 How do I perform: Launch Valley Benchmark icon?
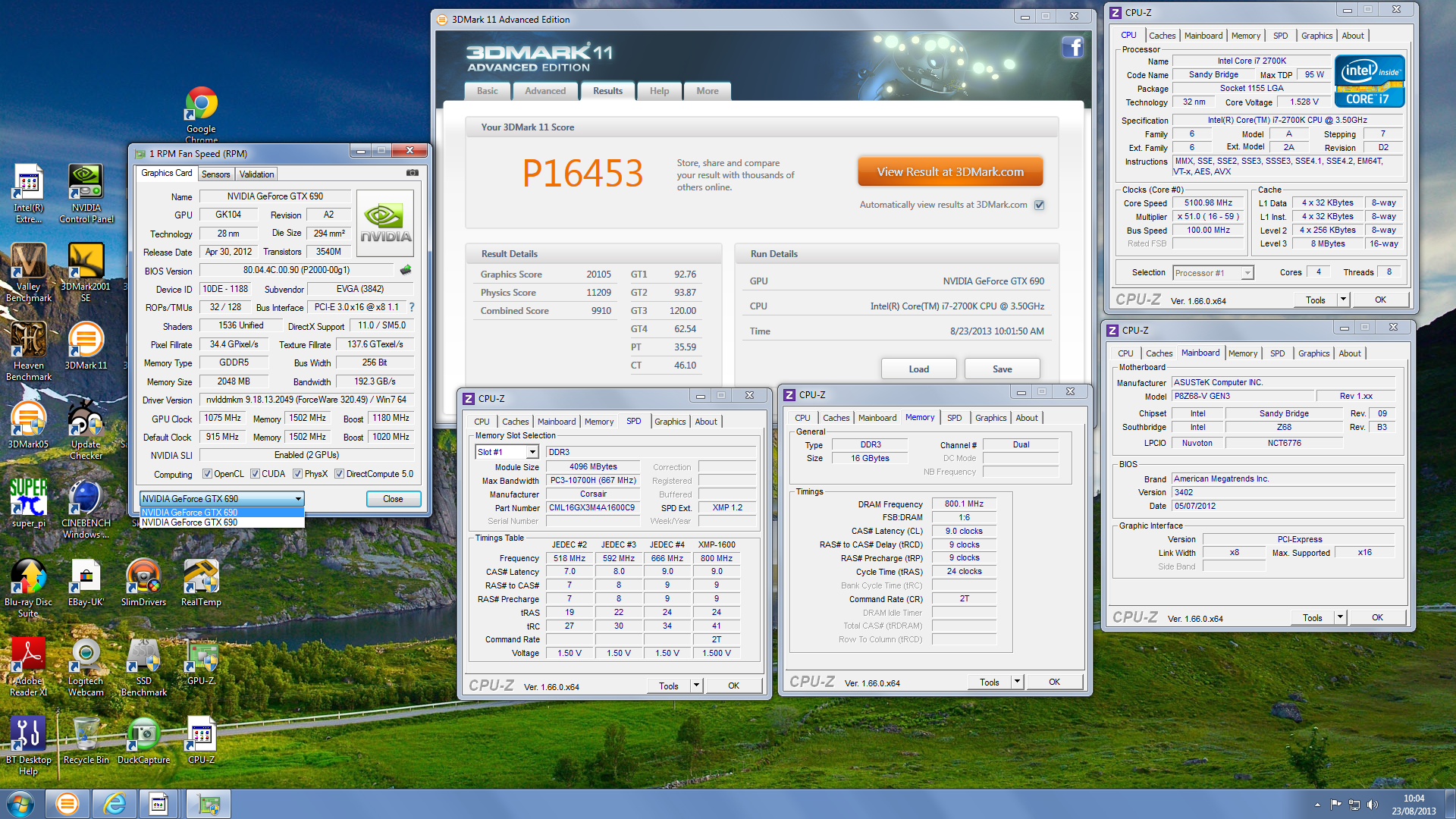tap(29, 273)
